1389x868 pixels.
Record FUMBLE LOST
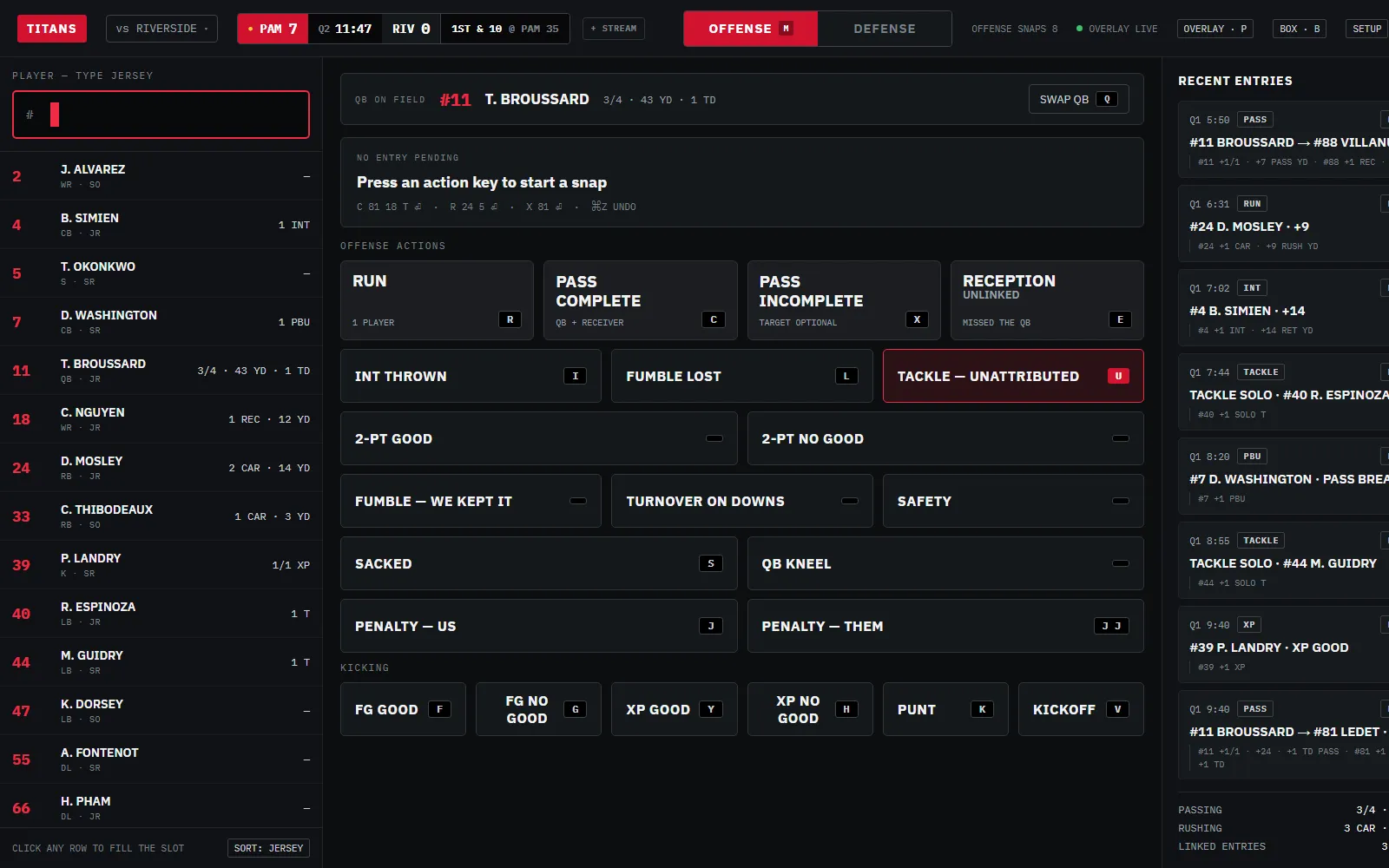point(742,376)
